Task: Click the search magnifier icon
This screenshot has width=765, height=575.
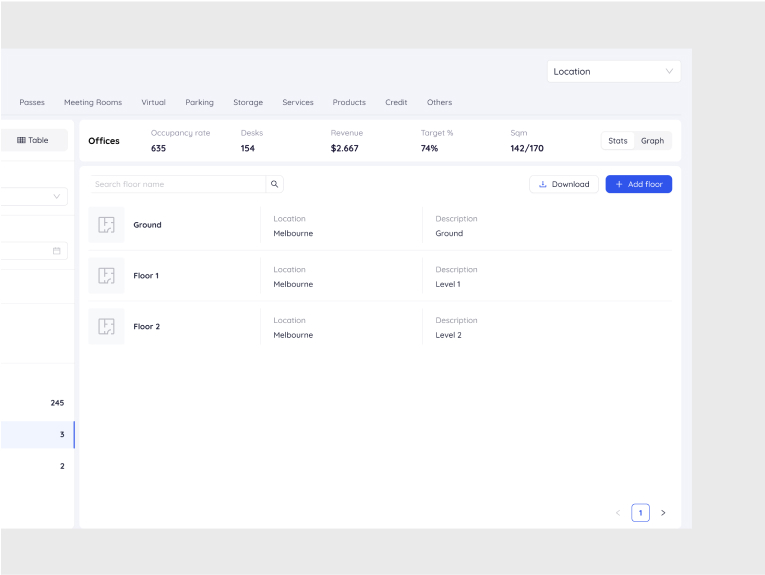Action: (x=275, y=184)
